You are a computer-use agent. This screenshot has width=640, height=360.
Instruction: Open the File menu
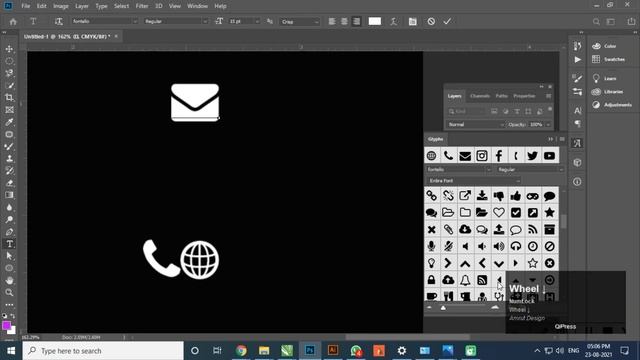point(26,6)
